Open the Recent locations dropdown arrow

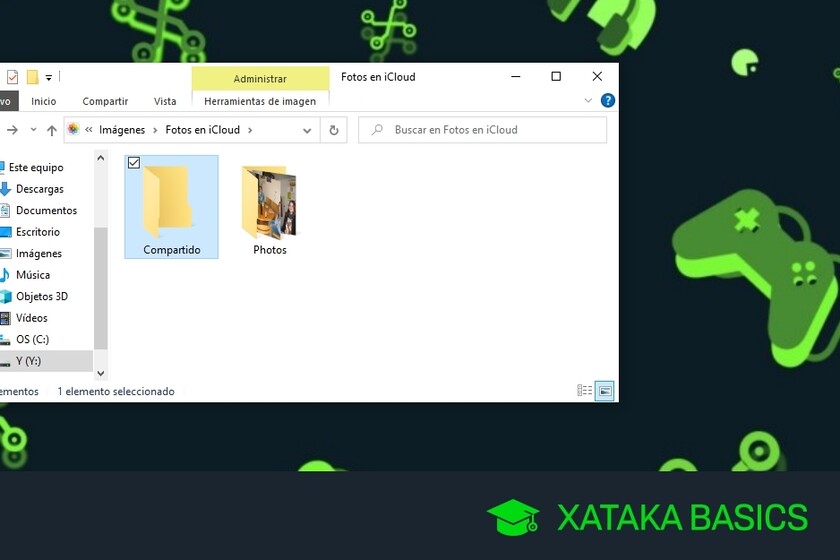point(33,130)
